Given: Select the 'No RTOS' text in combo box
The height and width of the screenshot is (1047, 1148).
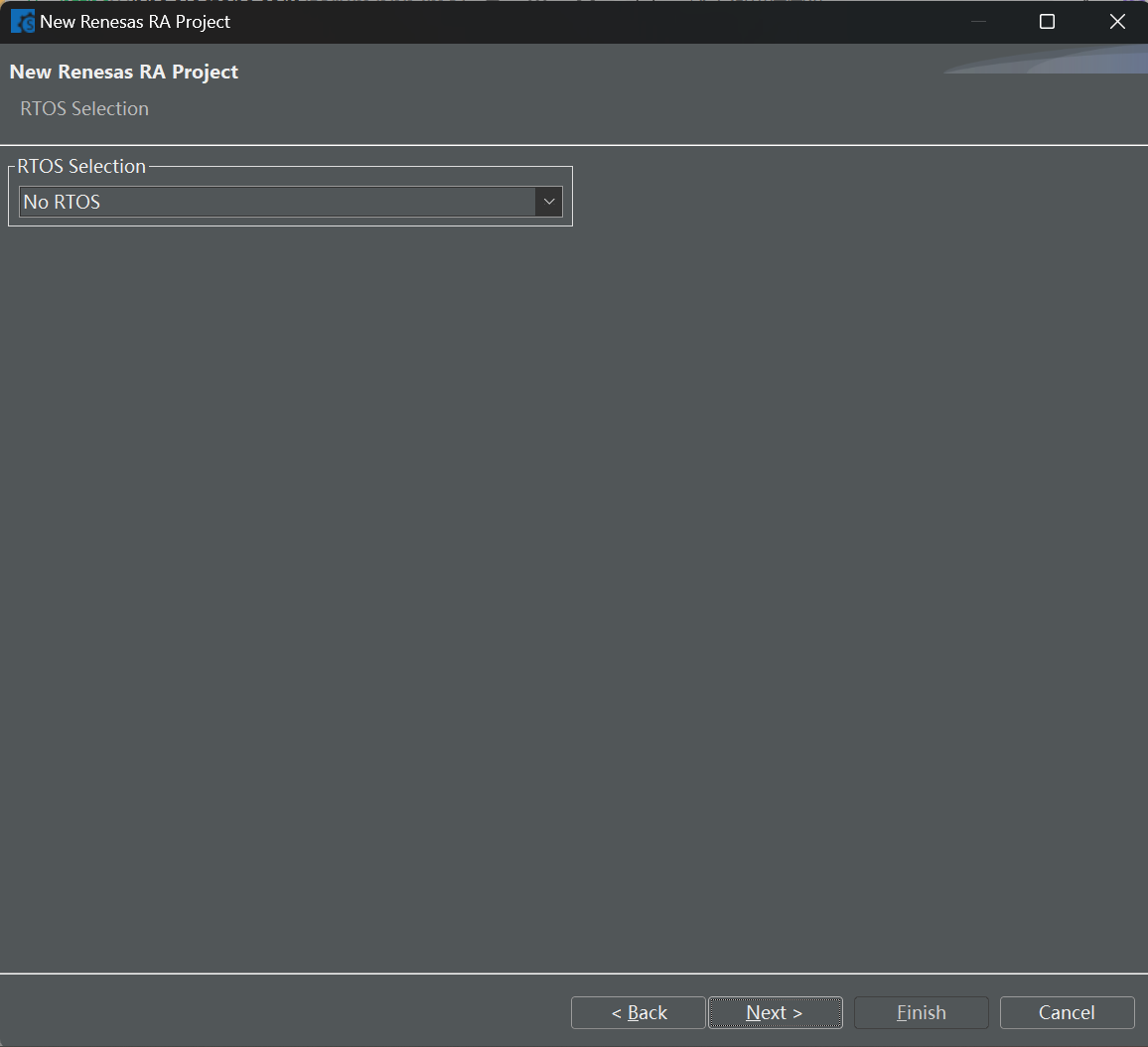Looking at the screenshot, I should coord(62,202).
